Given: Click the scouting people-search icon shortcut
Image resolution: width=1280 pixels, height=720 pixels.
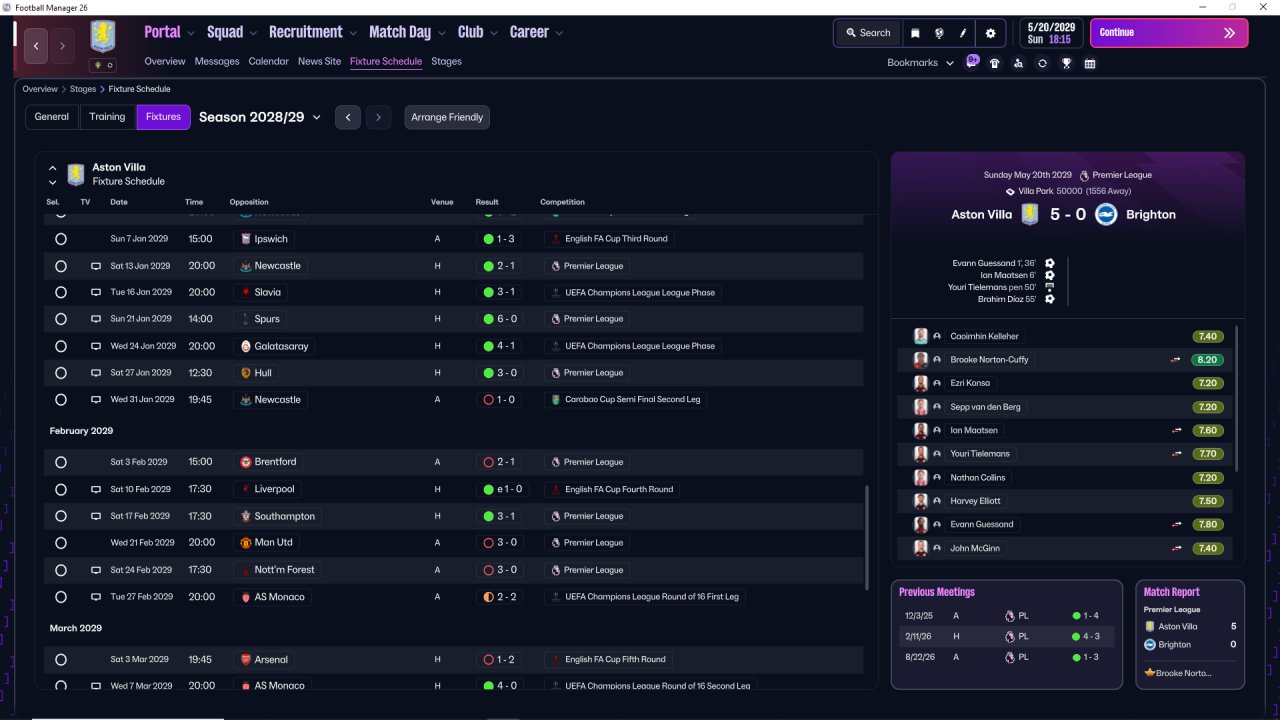Looking at the screenshot, I should 1018,63.
